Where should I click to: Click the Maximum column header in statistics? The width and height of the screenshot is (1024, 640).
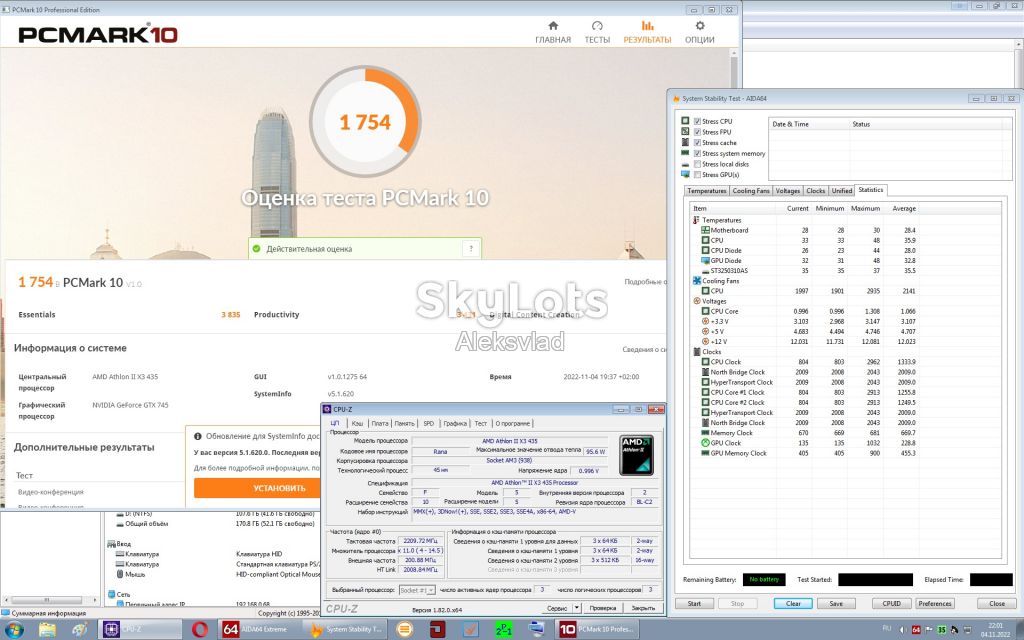[x=864, y=208]
